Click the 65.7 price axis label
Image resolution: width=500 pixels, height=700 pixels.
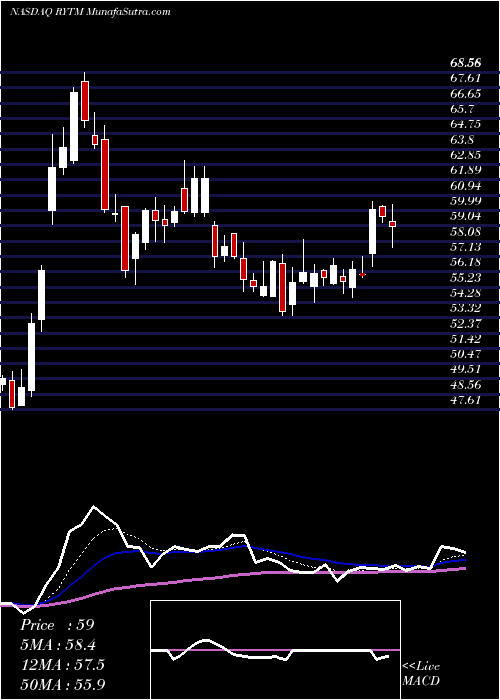pos(464,109)
